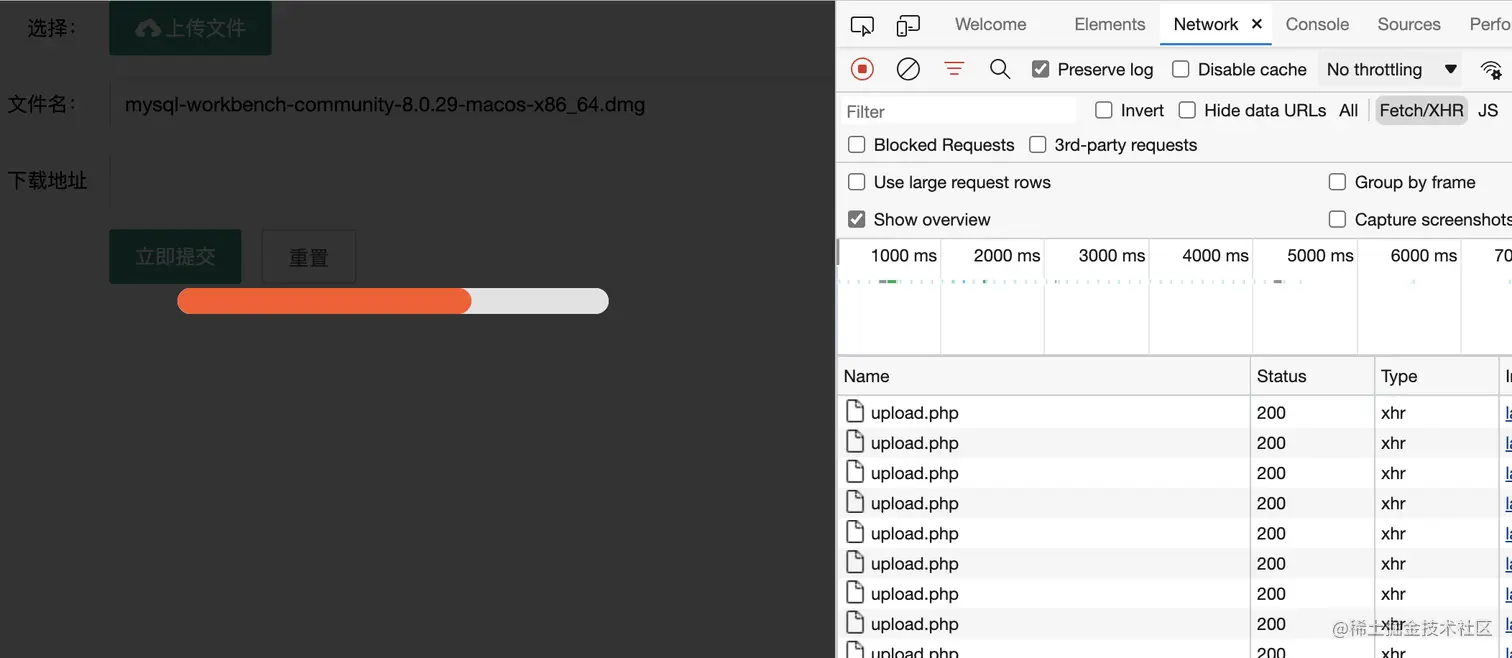Click the 下载地址 download address field
The image size is (1512, 658).
point(472,181)
